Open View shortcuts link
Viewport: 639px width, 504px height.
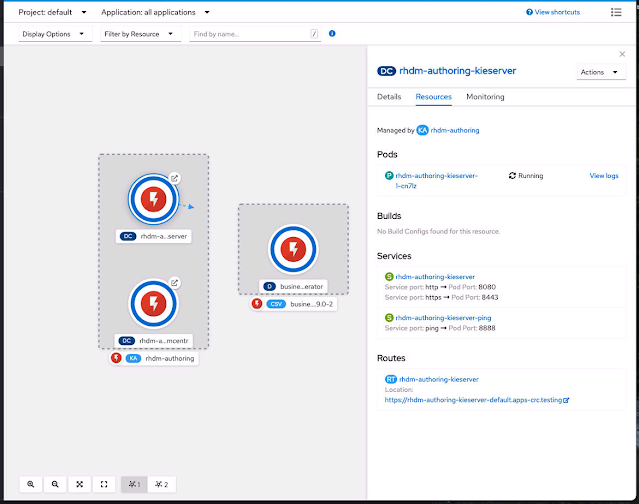(x=553, y=12)
